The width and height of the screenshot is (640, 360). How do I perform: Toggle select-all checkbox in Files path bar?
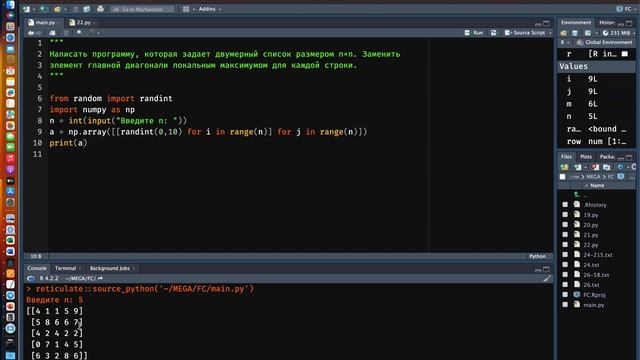562,177
